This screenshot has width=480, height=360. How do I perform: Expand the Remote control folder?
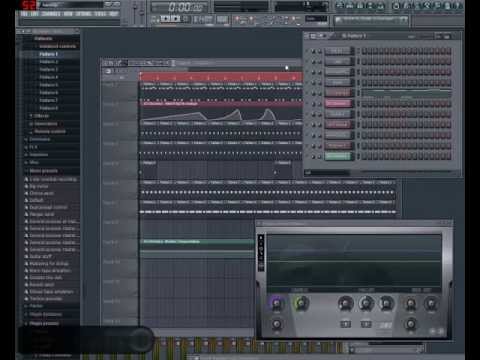point(49,131)
